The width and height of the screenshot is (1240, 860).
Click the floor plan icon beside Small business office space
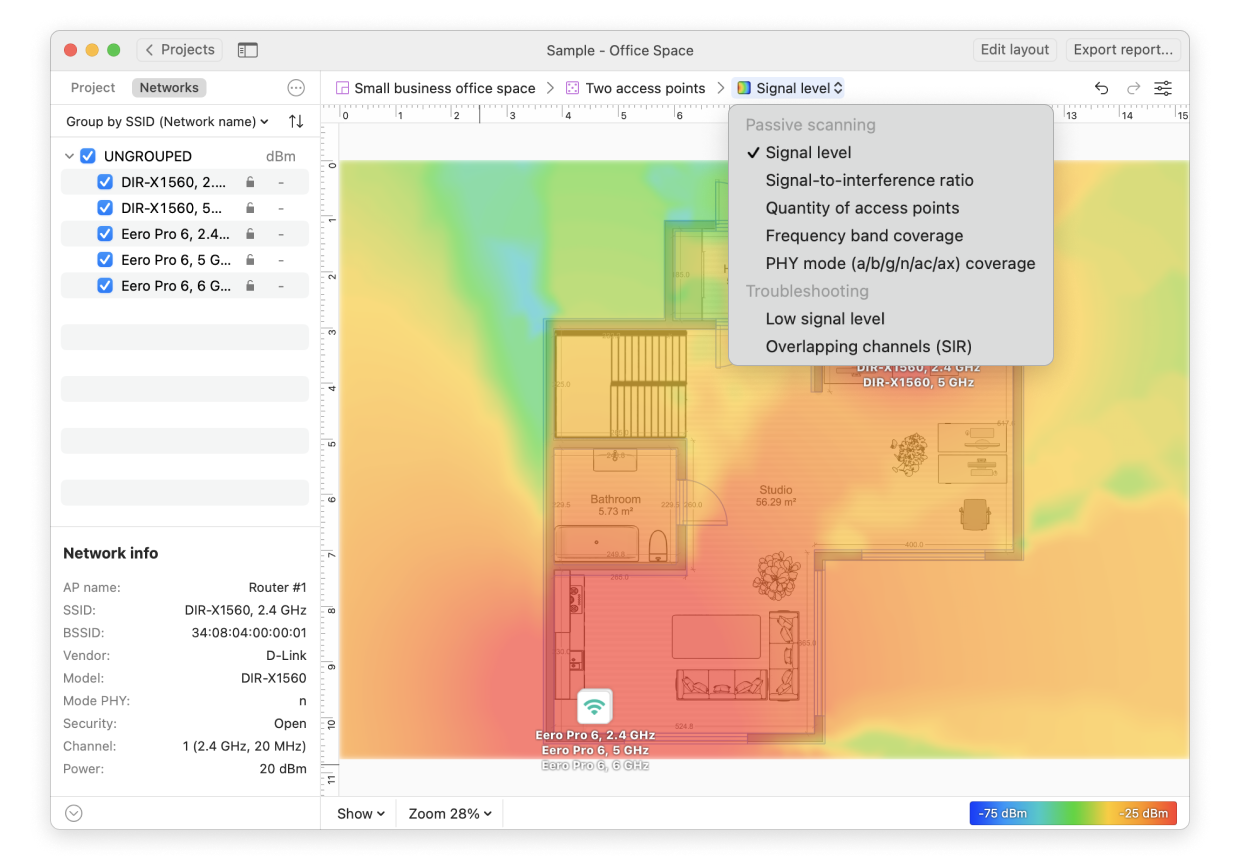point(342,88)
